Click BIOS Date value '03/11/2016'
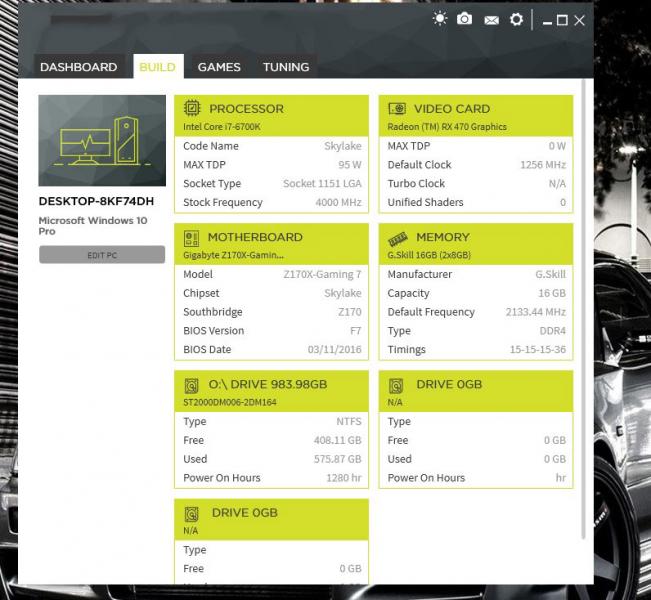Screen dimensions: 651x600 335,350
